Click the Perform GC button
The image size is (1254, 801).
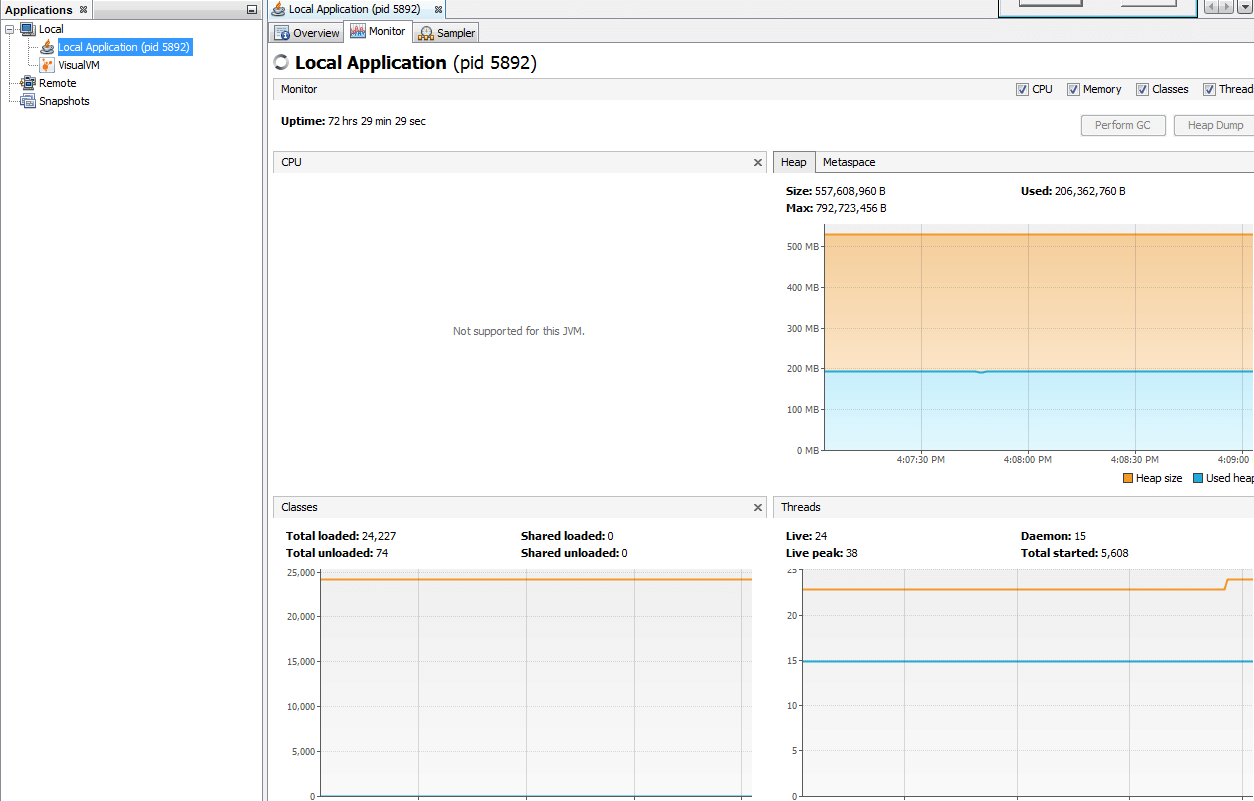1123,125
